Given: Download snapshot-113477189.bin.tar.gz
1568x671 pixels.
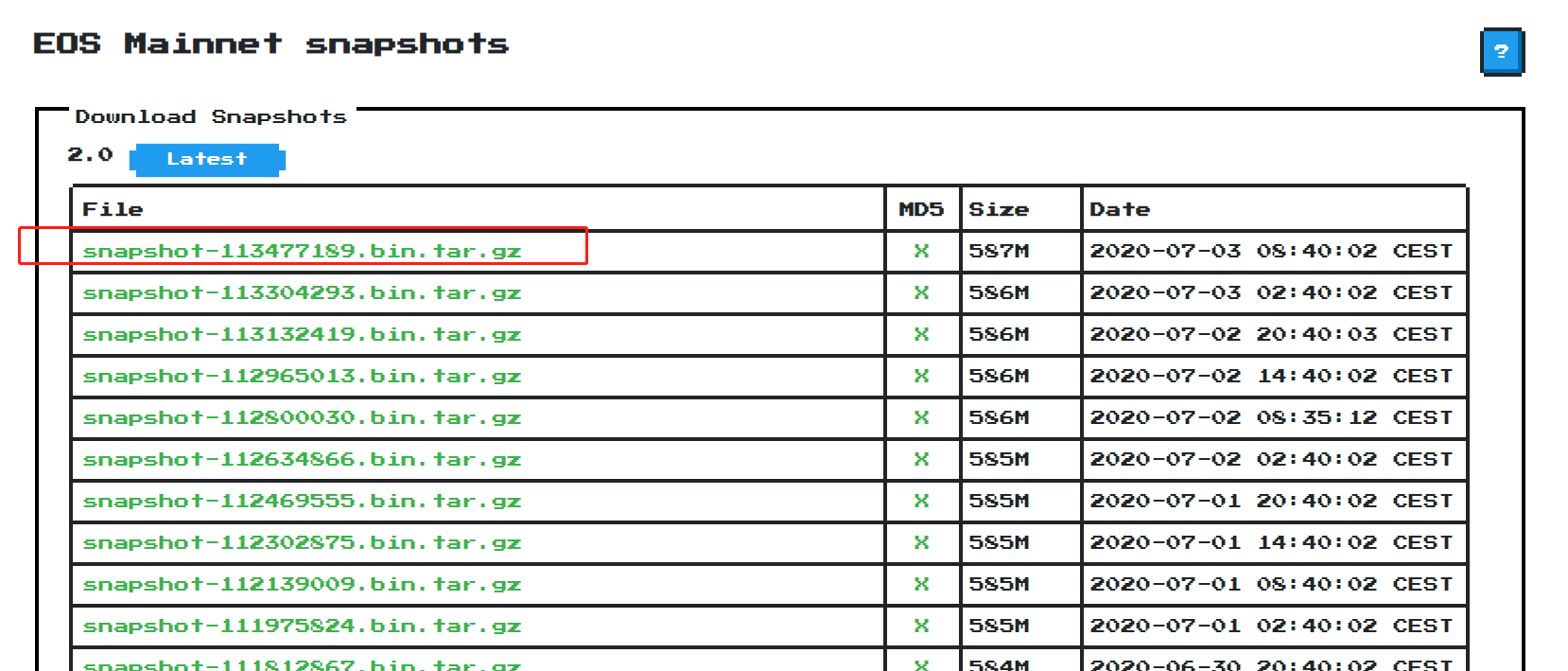Looking at the screenshot, I should tap(302, 252).
